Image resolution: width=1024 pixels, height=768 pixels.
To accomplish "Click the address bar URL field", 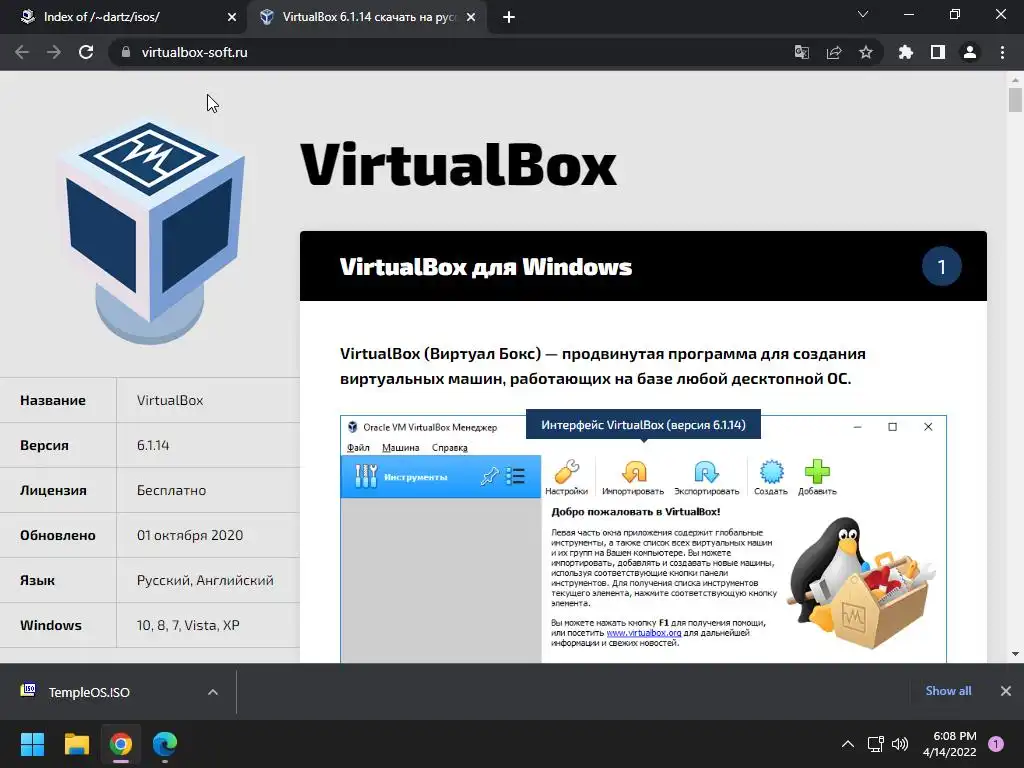I will tap(451, 52).
